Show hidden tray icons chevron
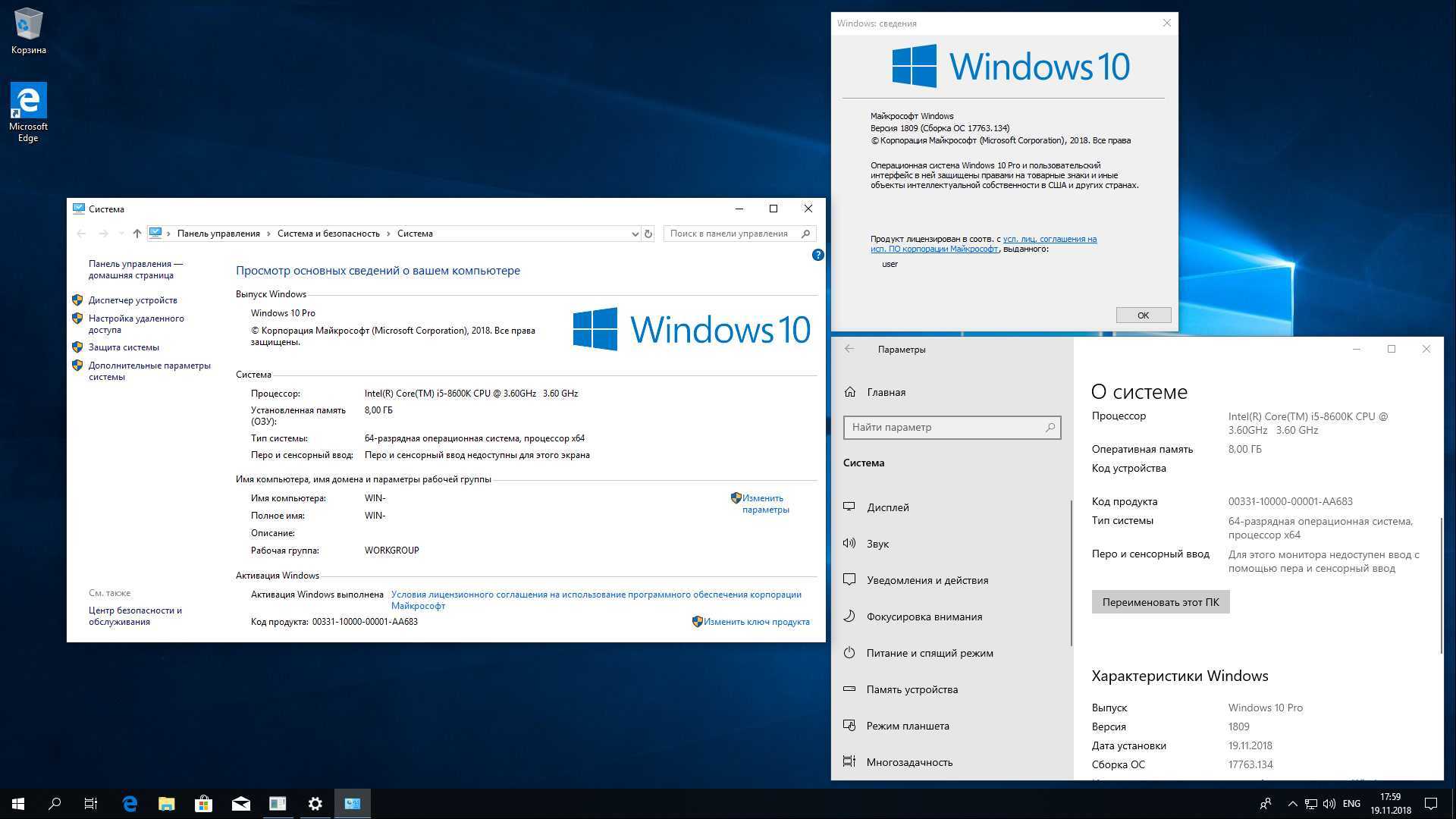The width and height of the screenshot is (1456, 819). pyautogui.click(x=1292, y=804)
